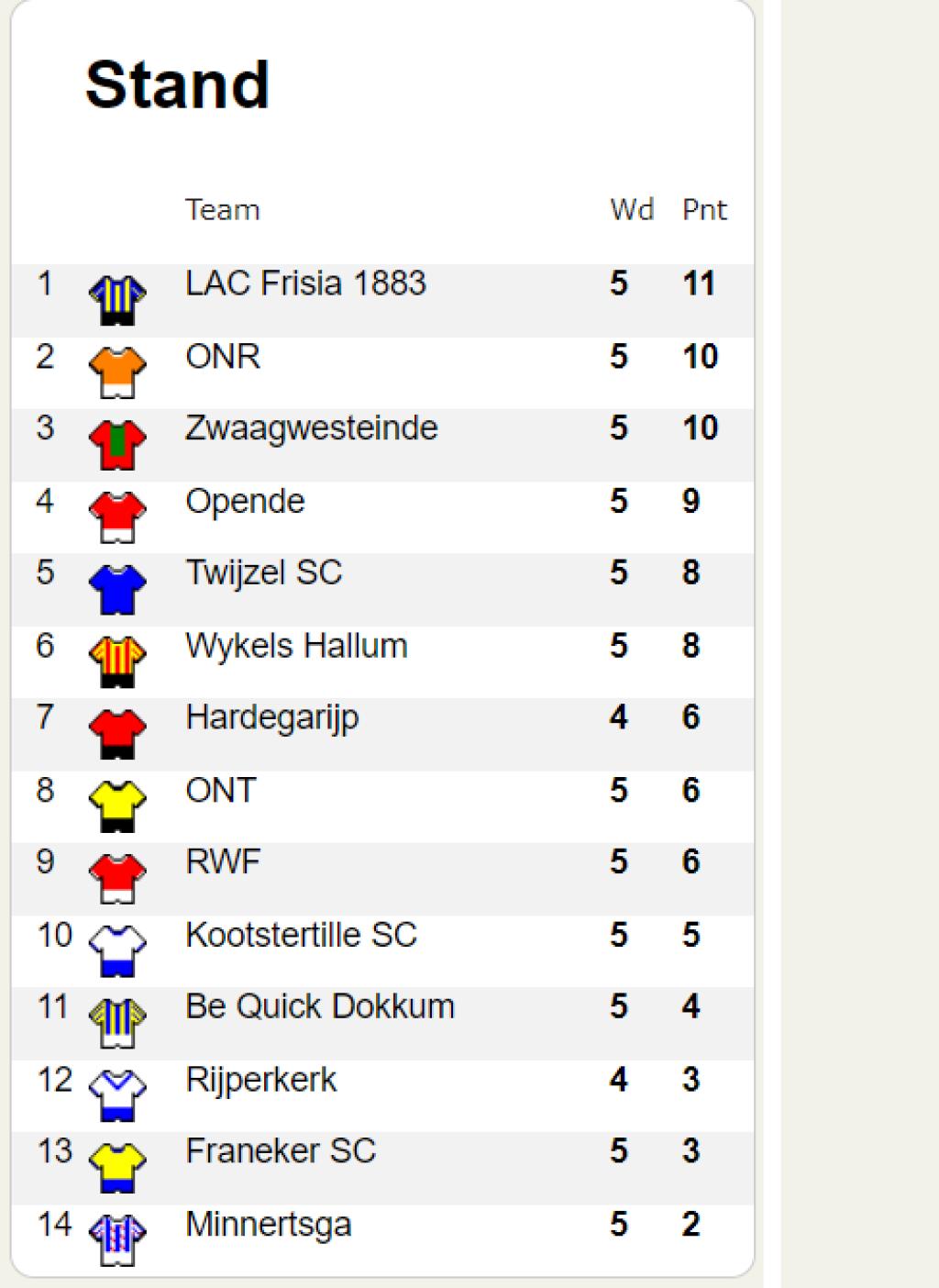Click the LAC Frisia 1883 jersey icon

[x=117, y=300]
